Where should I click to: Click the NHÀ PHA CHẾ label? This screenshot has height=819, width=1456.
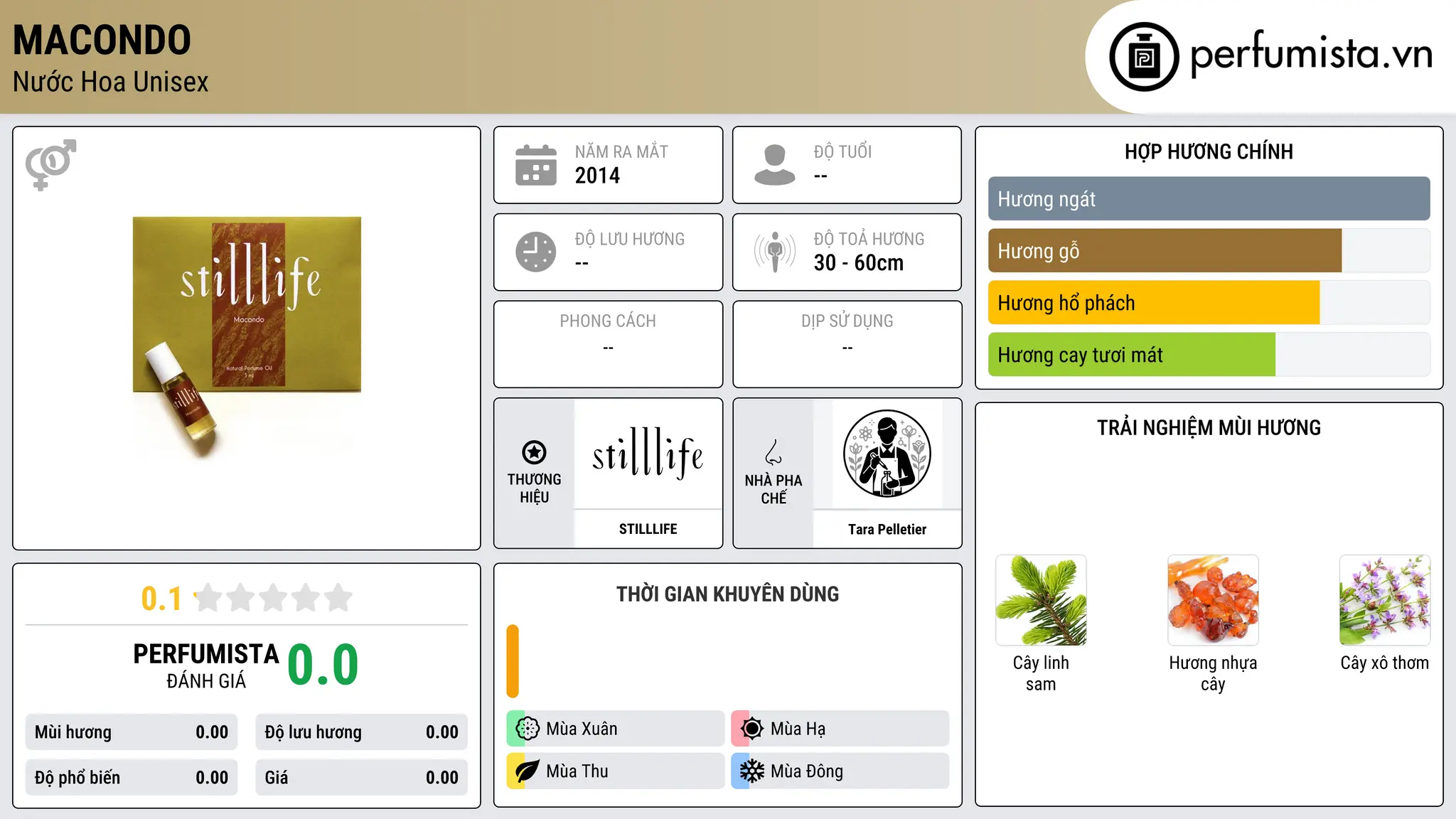point(773,489)
